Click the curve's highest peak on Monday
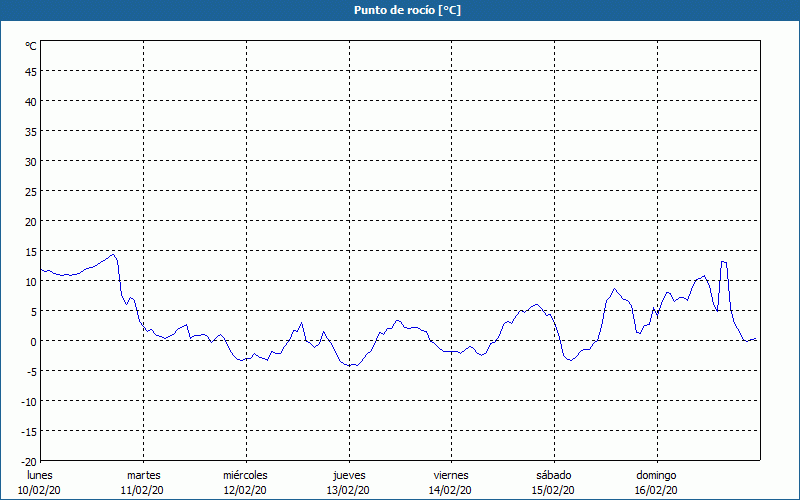 click(113, 254)
